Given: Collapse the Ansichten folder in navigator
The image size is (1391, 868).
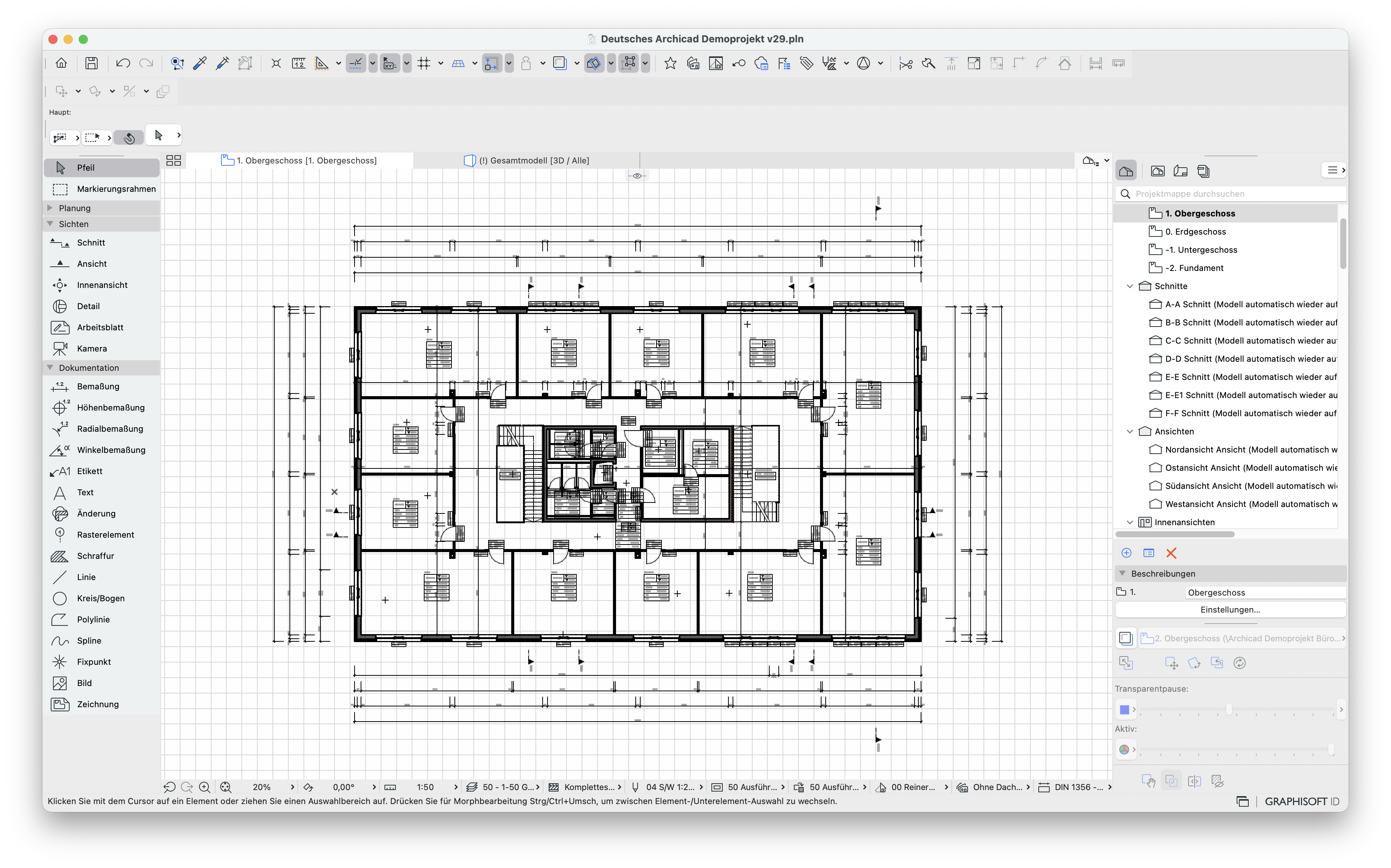Looking at the screenshot, I should [x=1130, y=431].
